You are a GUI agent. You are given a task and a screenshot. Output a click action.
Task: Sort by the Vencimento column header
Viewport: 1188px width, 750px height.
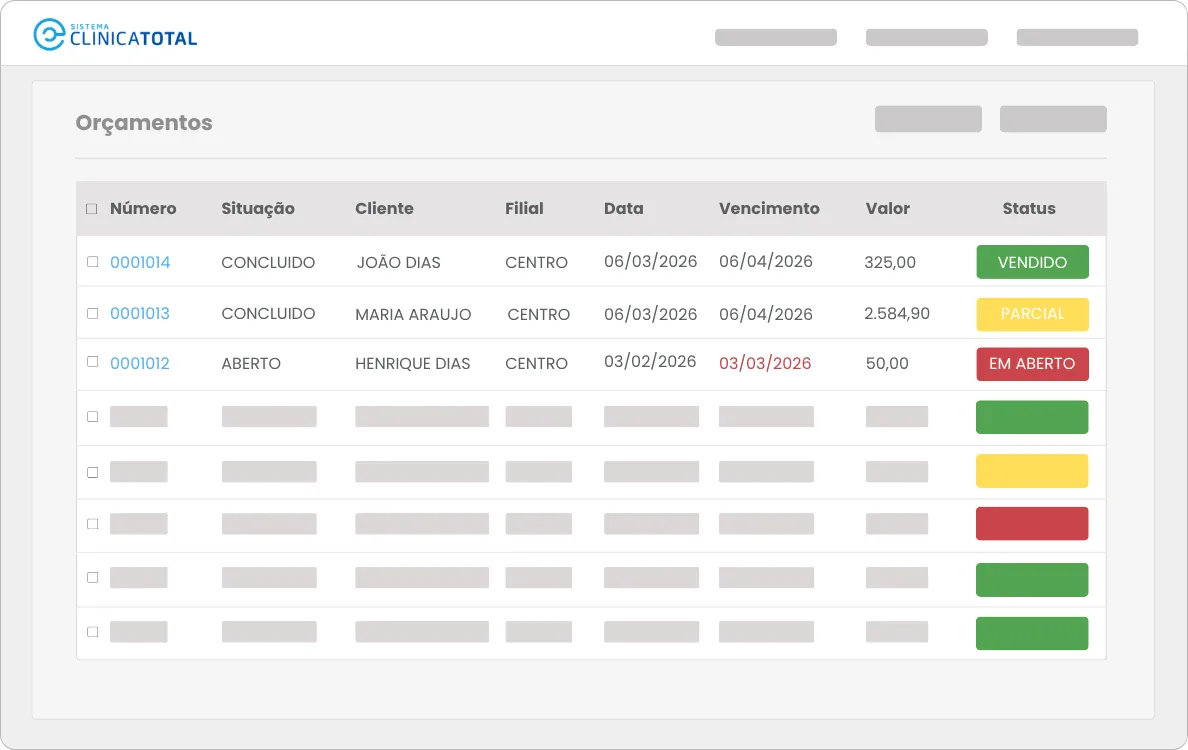point(769,208)
